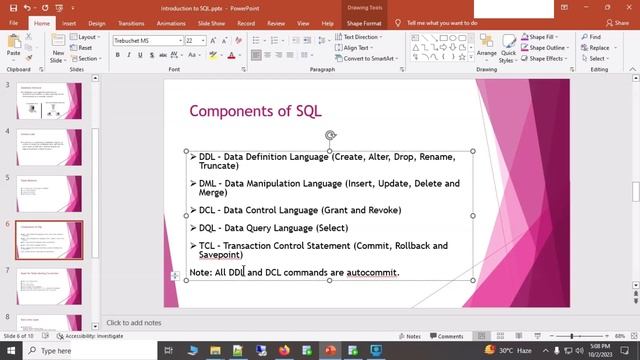Switch to the Transitions tab
Viewport: 640px width, 360px height.
point(131,23)
